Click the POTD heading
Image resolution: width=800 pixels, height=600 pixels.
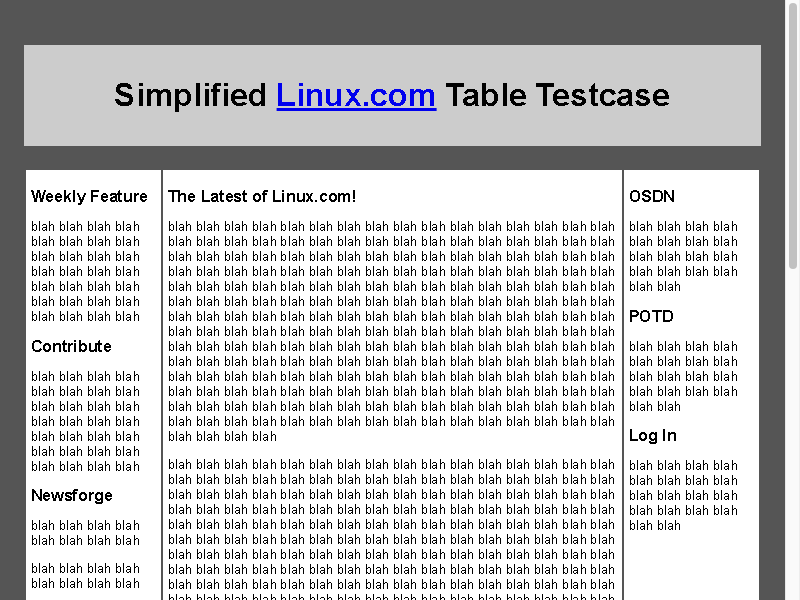[651, 316]
